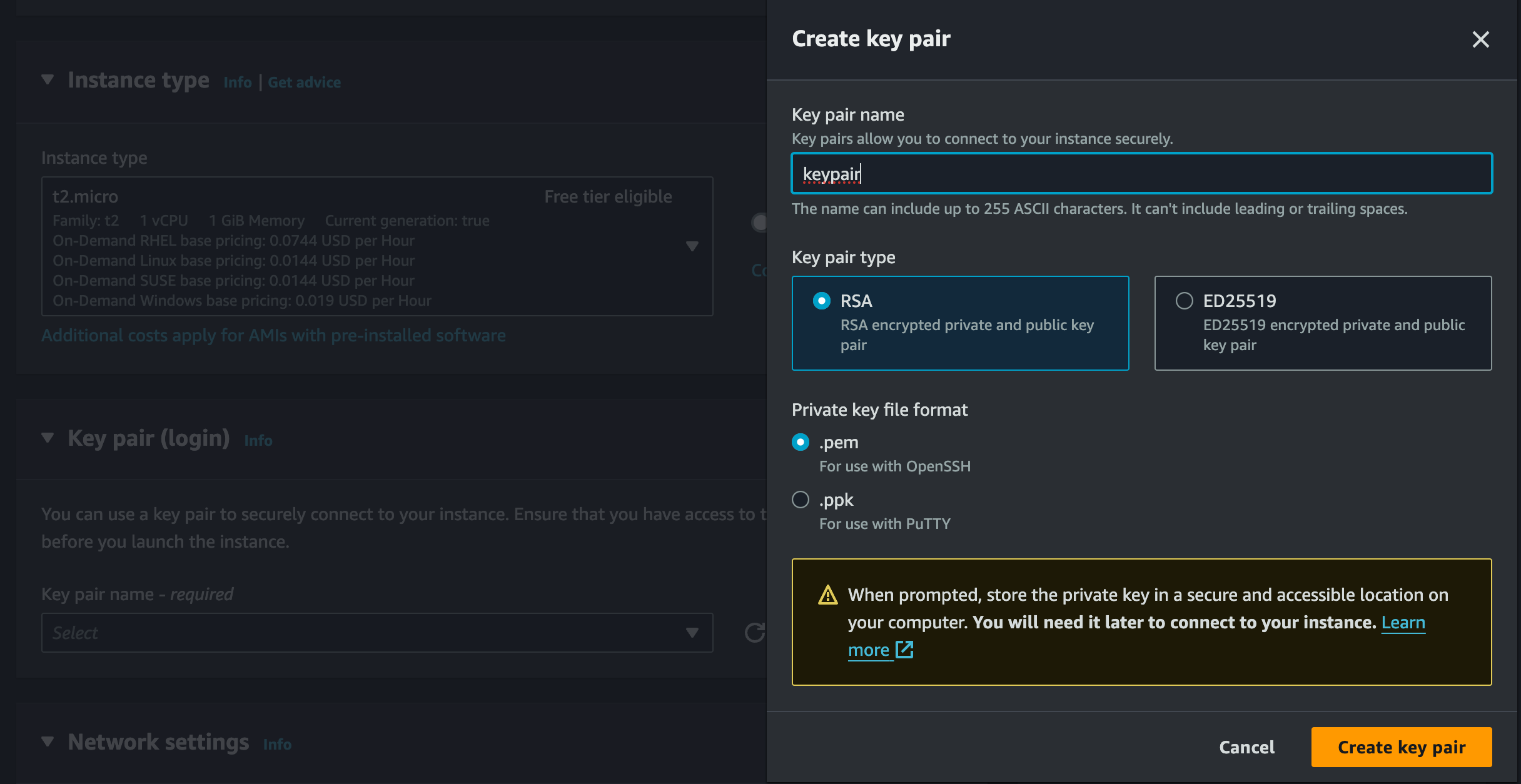Open Info link next to Key pair (login)

pyautogui.click(x=258, y=440)
